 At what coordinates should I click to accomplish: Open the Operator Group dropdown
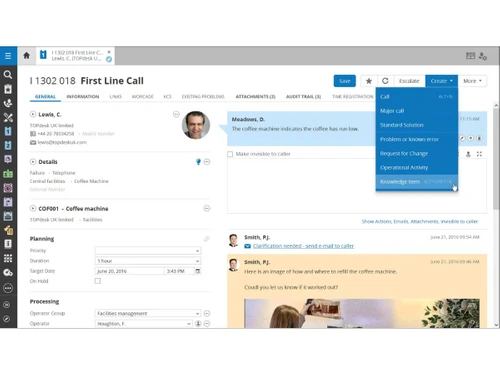coord(148,313)
